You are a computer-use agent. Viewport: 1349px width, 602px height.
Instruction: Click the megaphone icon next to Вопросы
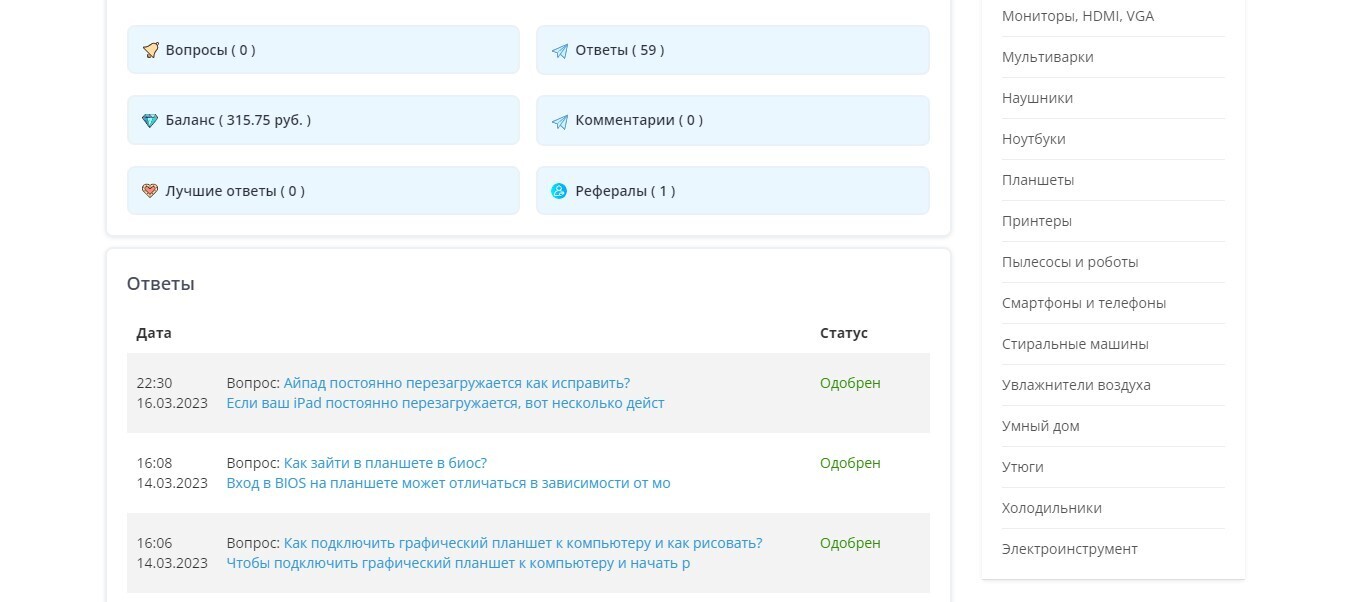(x=151, y=49)
